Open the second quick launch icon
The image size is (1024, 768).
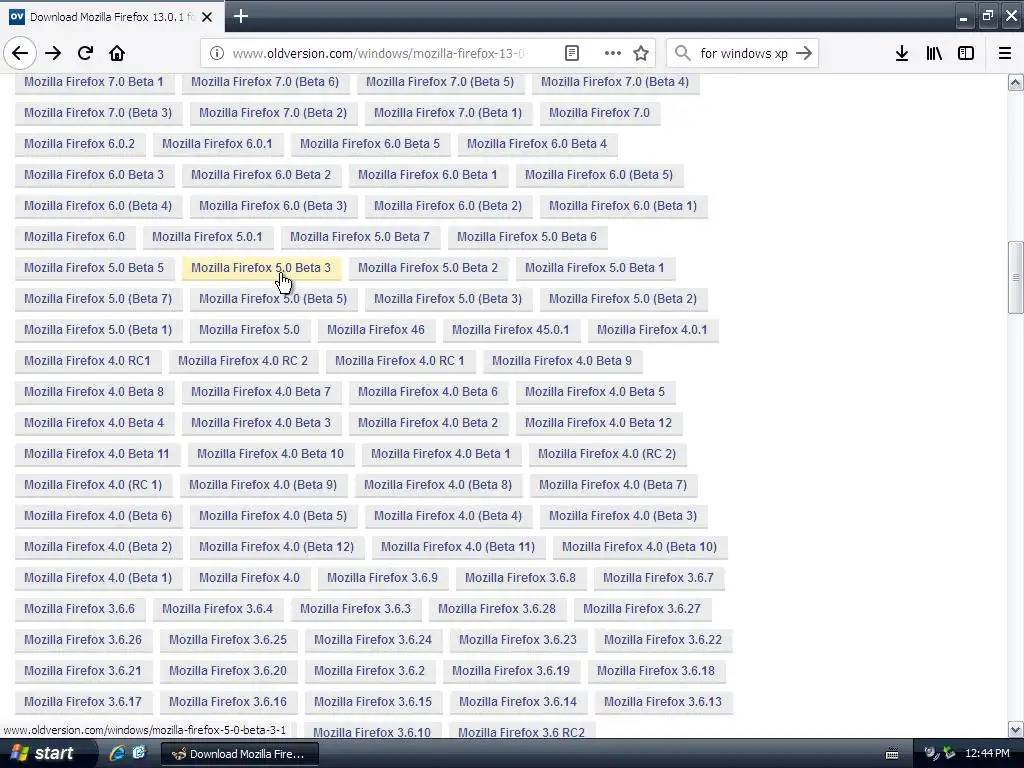point(139,753)
